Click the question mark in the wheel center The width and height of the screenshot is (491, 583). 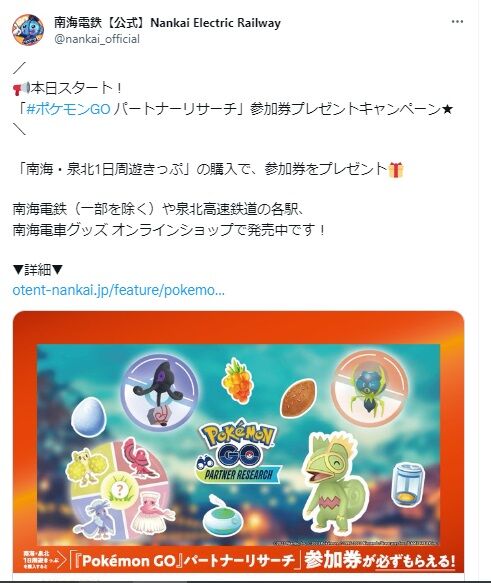coord(119,489)
